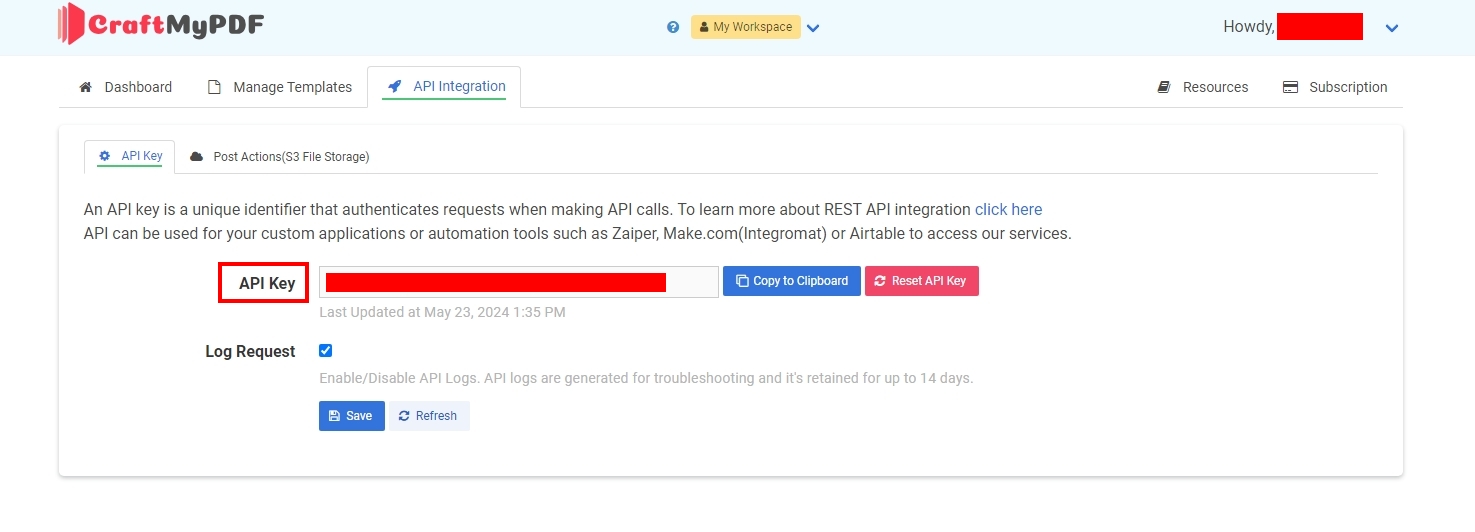This screenshot has width=1475, height=532.
Task: Open the user account dropdown chevron
Action: (1391, 28)
